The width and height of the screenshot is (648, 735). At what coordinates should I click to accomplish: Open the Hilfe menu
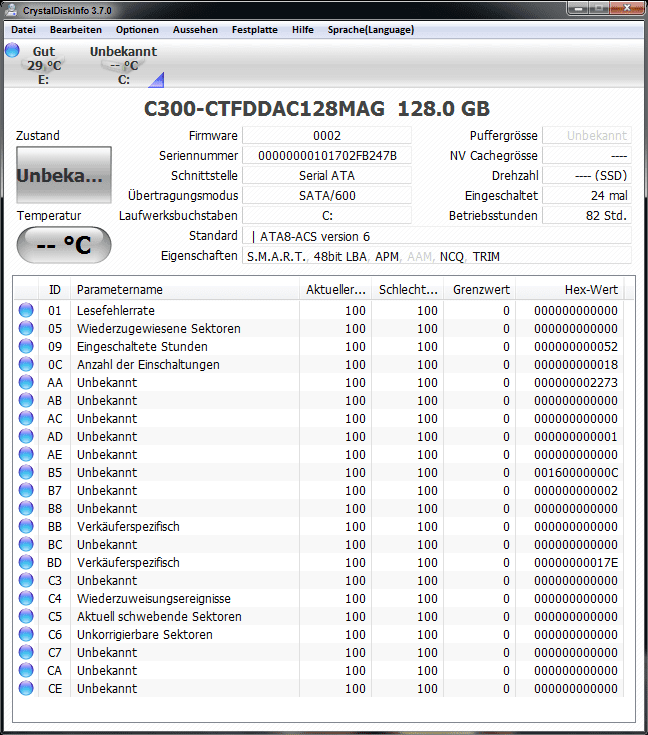(x=302, y=30)
